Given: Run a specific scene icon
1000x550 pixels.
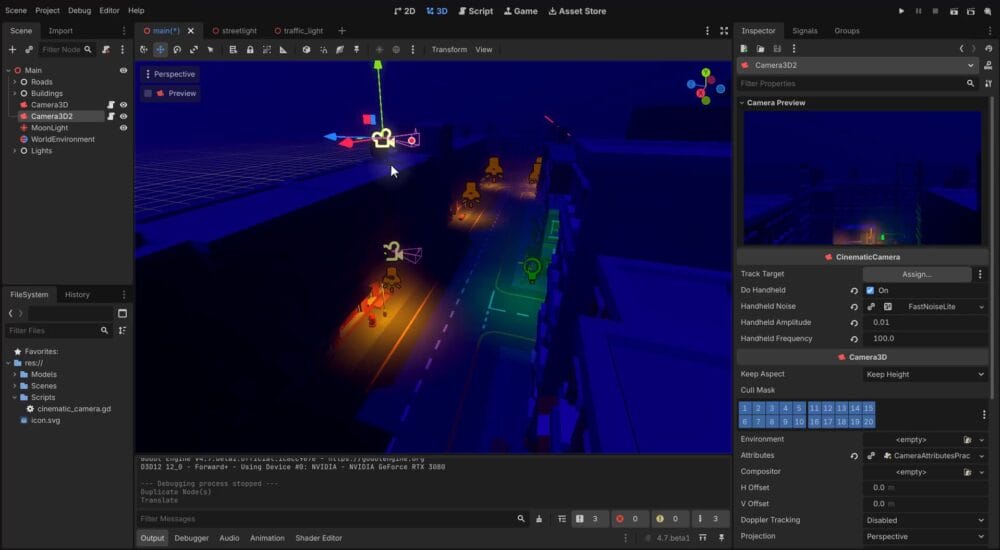Looking at the screenshot, I should pyautogui.click(x=971, y=11).
